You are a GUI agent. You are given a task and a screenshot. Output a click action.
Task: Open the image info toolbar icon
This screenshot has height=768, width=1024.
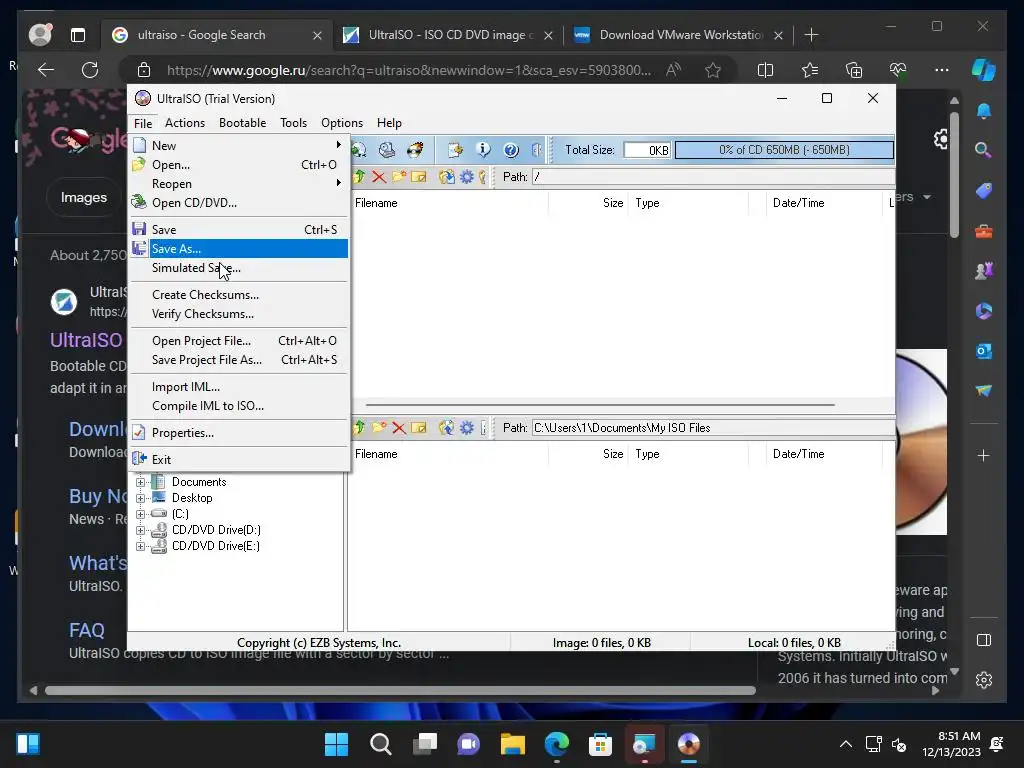click(x=483, y=150)
